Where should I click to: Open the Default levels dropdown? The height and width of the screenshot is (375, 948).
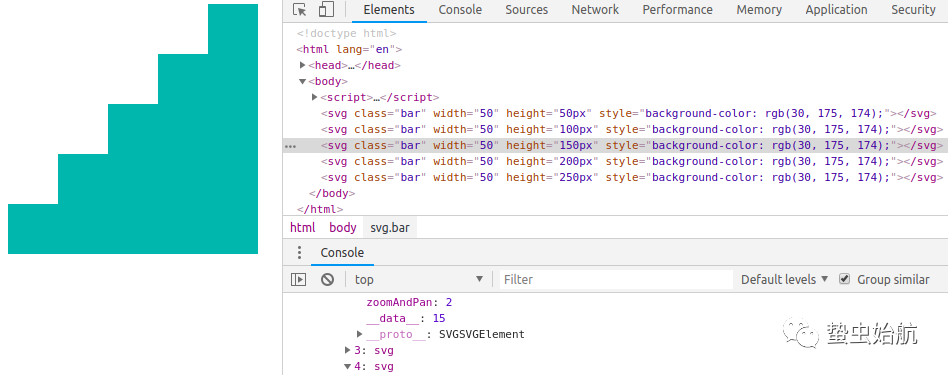coord(784,279)
